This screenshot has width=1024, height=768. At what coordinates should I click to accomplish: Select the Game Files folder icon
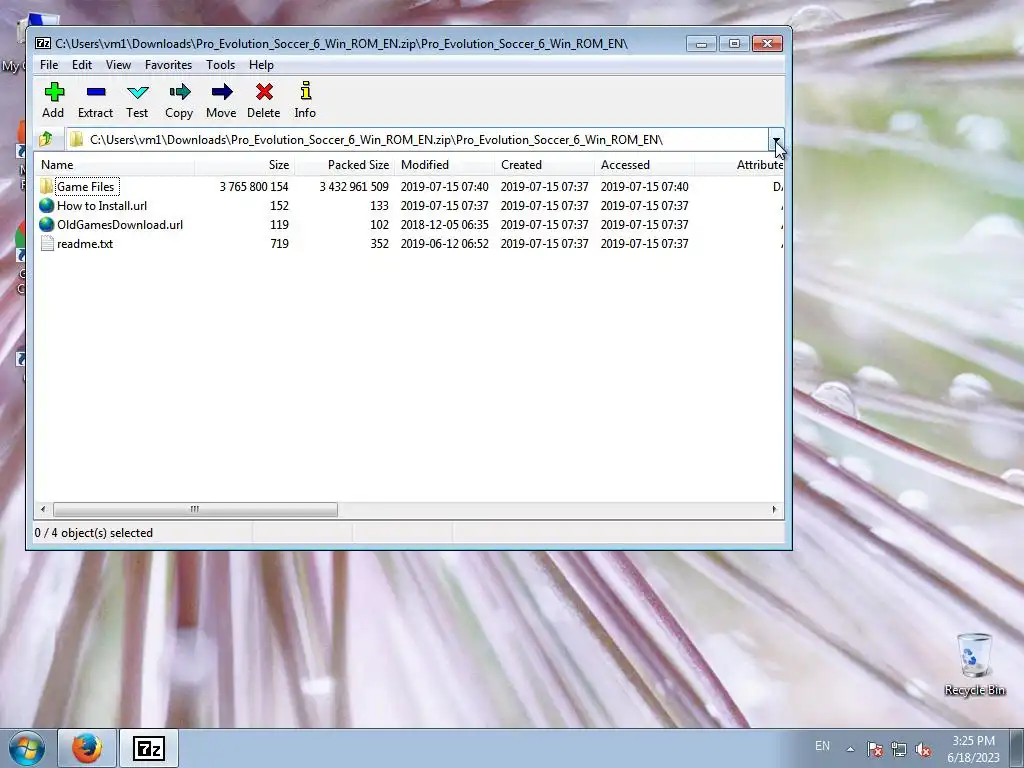pyautogui.click(x=46, y=186)
